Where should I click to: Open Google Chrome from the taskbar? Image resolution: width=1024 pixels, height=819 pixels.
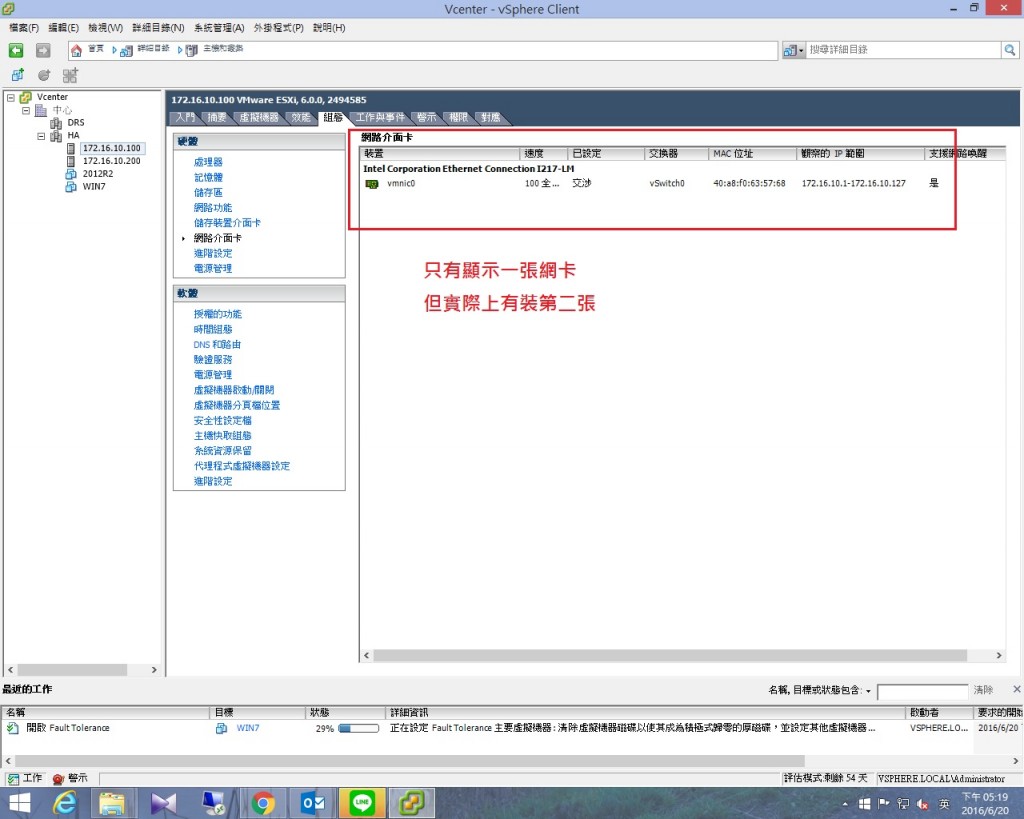pyautogui.click(x=263, y=803)
